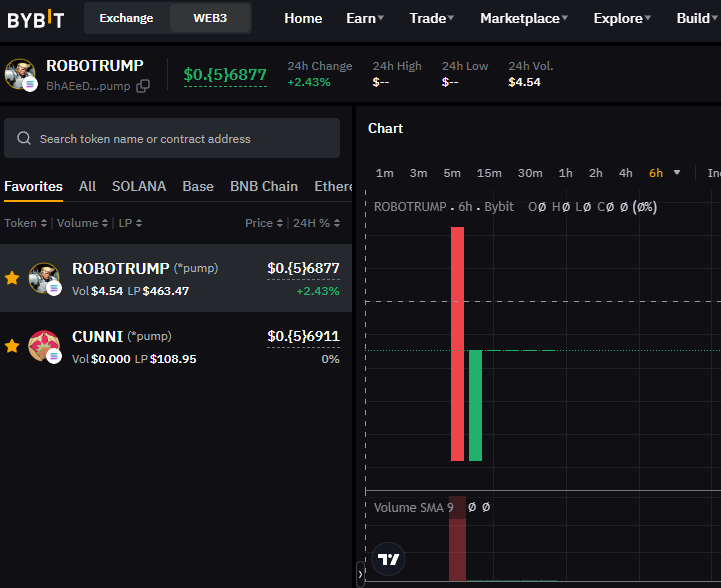Set chart interval to 2h
The width and height of the screenshot is (721, 588).
pyautogui.click(x=595, y=173)
